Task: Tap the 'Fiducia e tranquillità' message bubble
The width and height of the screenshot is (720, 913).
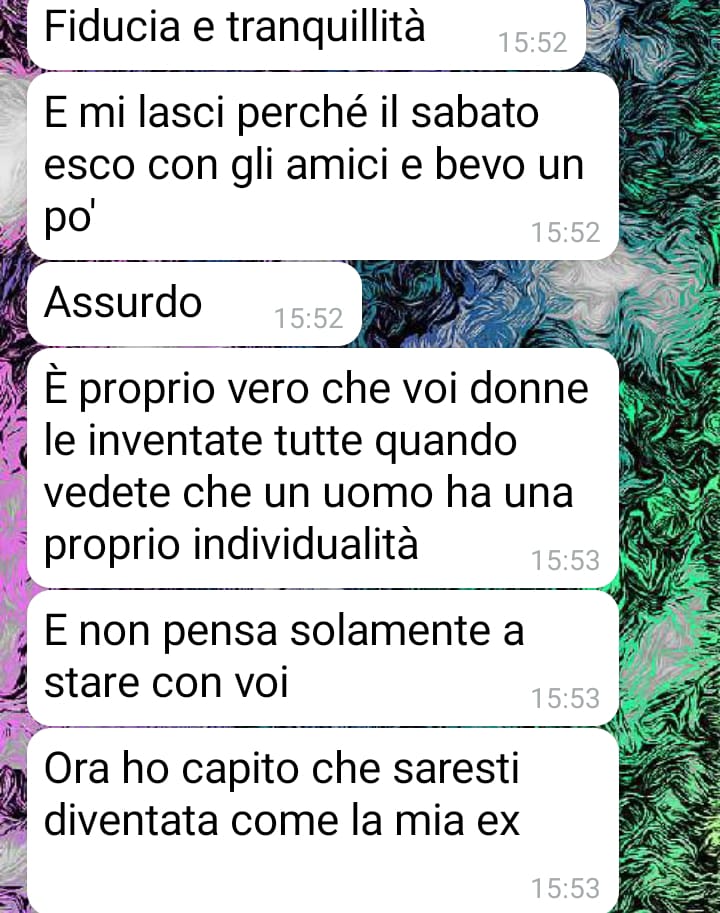Action: click(x=306, y=34)
